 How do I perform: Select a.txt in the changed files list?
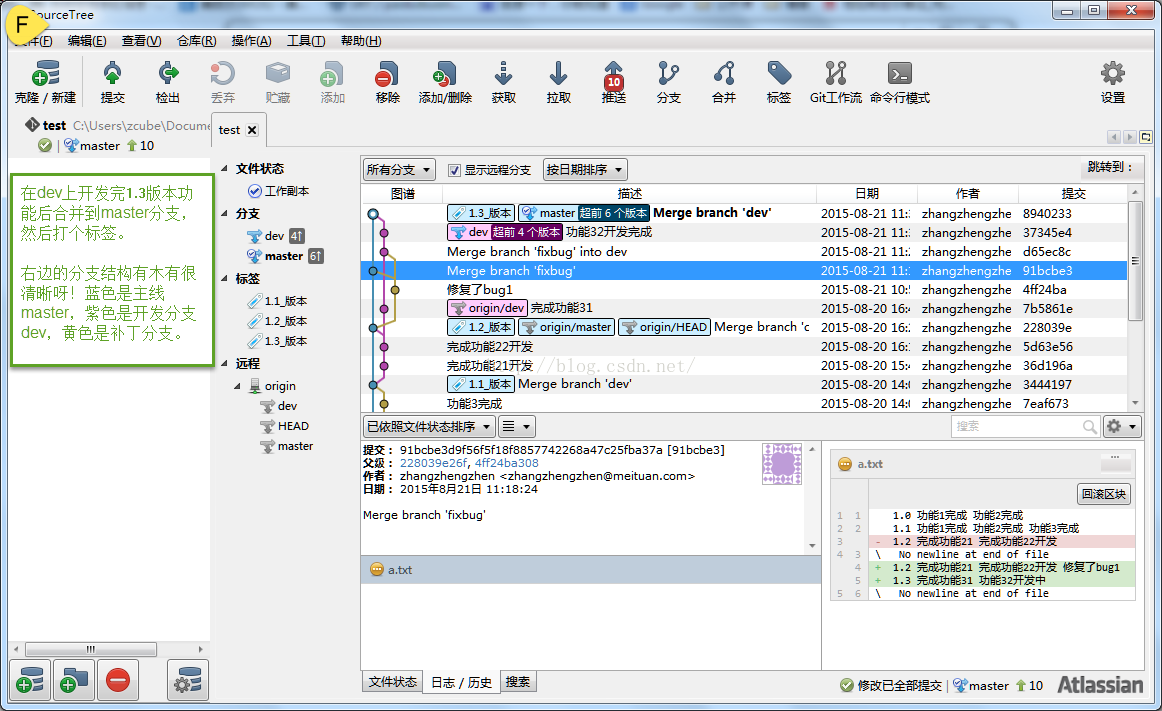tap(590, 569)
